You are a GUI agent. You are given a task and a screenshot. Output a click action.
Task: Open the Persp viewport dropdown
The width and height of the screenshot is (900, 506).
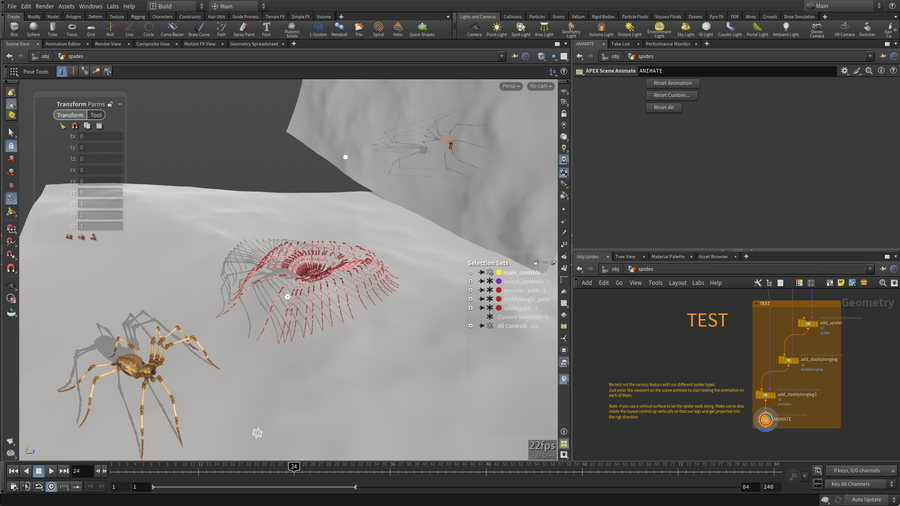tap(511, 86)
